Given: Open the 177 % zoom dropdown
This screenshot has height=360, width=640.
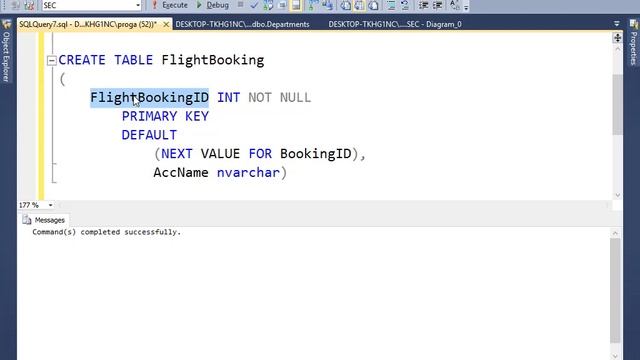Looking at the screenshot, I should pos(50,205).
